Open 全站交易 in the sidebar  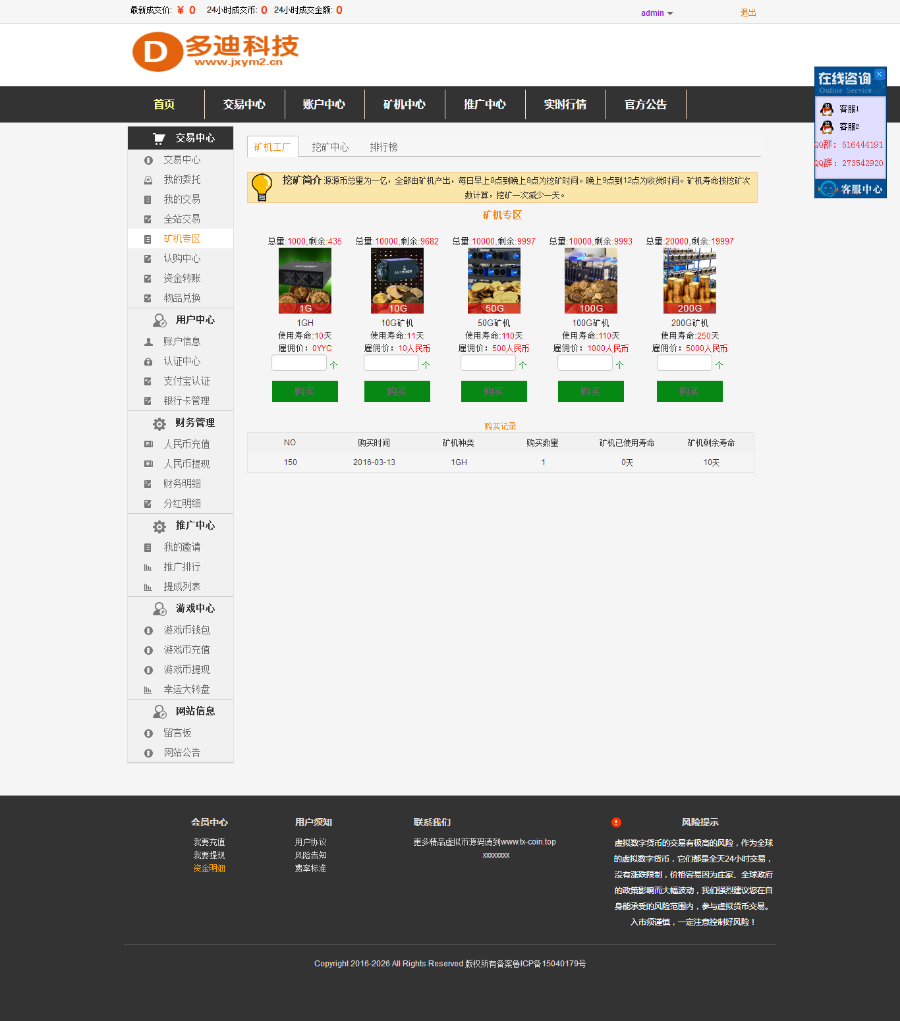182,219
